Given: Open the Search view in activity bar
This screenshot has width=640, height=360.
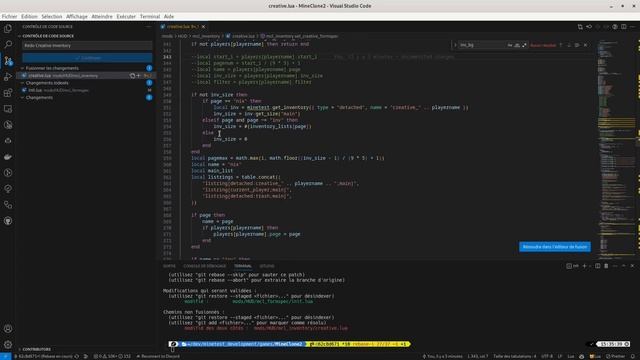Looking at the screenshot, I should [8, 44].
